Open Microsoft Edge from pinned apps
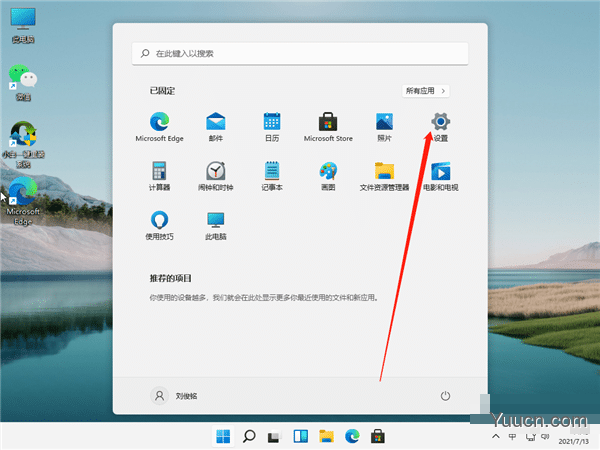Image resolution: width=600 pixels, height=450 pixels. tap(159, 126)
